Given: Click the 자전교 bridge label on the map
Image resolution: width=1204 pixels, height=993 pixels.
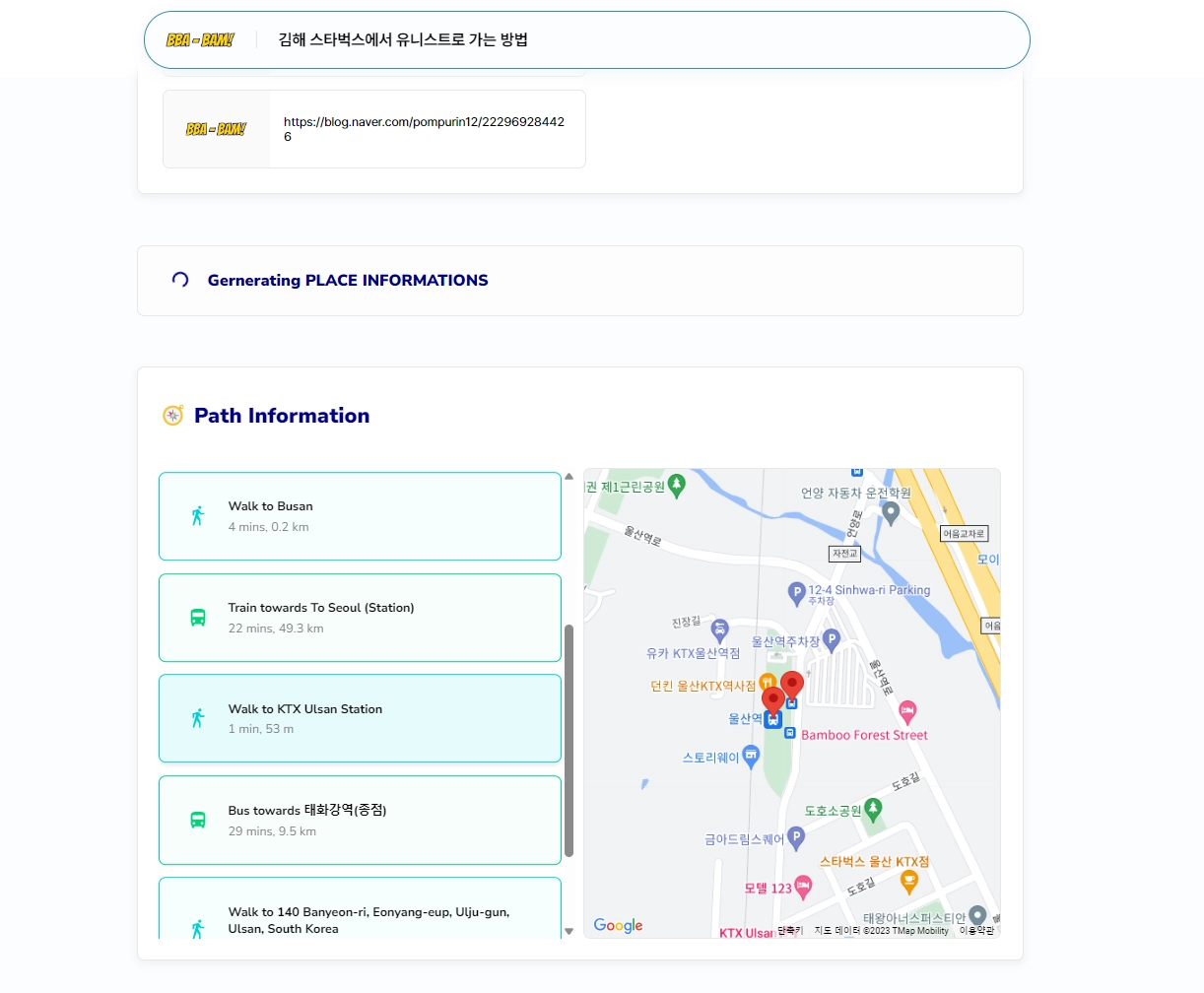Looking at the screenshot, I should 845,554.
